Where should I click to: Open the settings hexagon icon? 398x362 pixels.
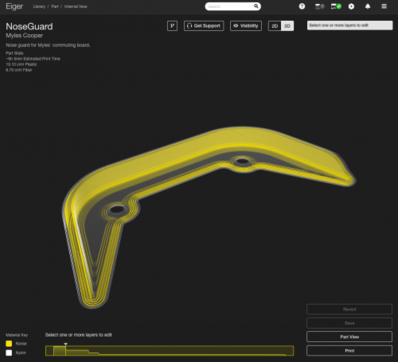point(351,6)
